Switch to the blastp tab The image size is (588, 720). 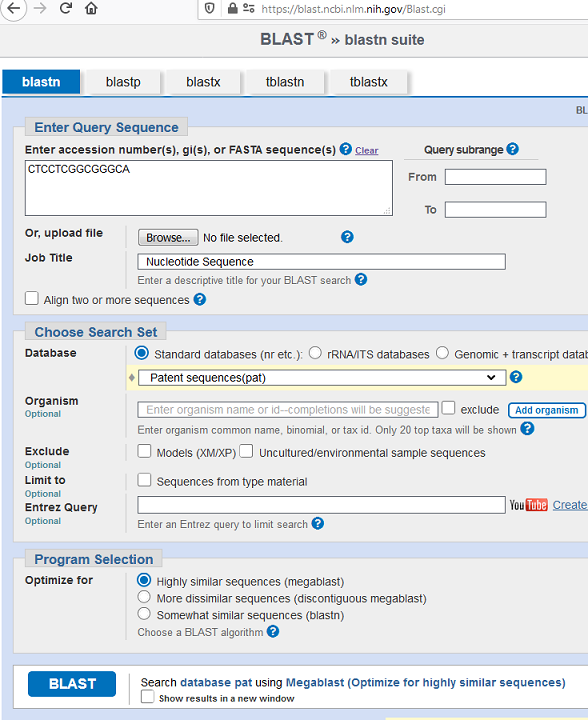coord(123,82)
